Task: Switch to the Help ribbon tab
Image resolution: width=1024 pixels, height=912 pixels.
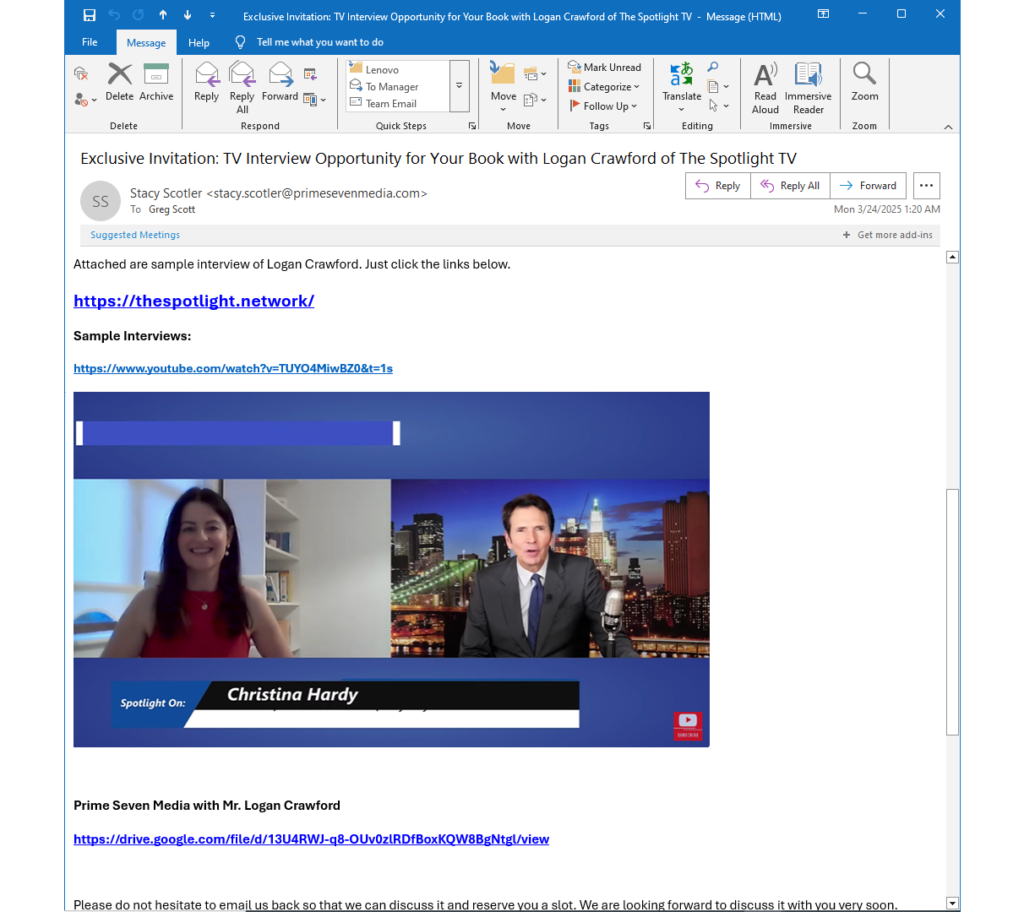Action: tap(199, 42)
